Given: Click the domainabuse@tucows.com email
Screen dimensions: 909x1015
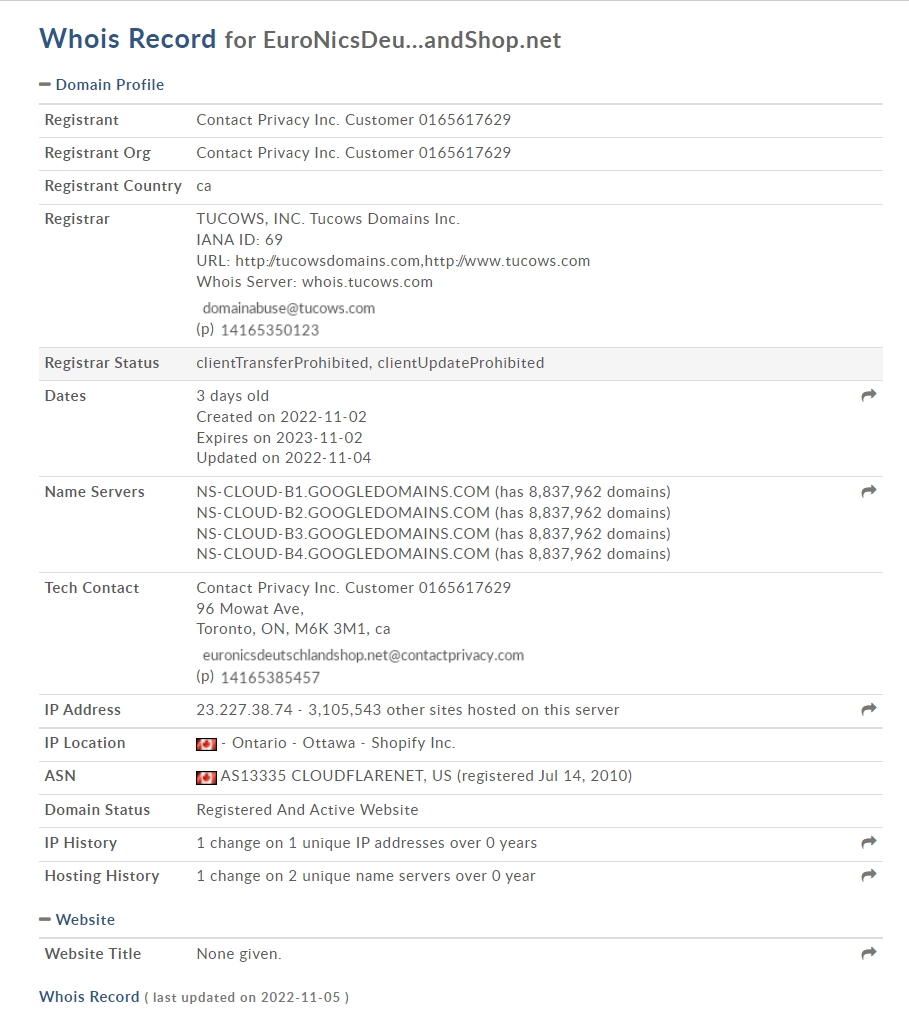Looking at the screenshot, I should (289, 308).
